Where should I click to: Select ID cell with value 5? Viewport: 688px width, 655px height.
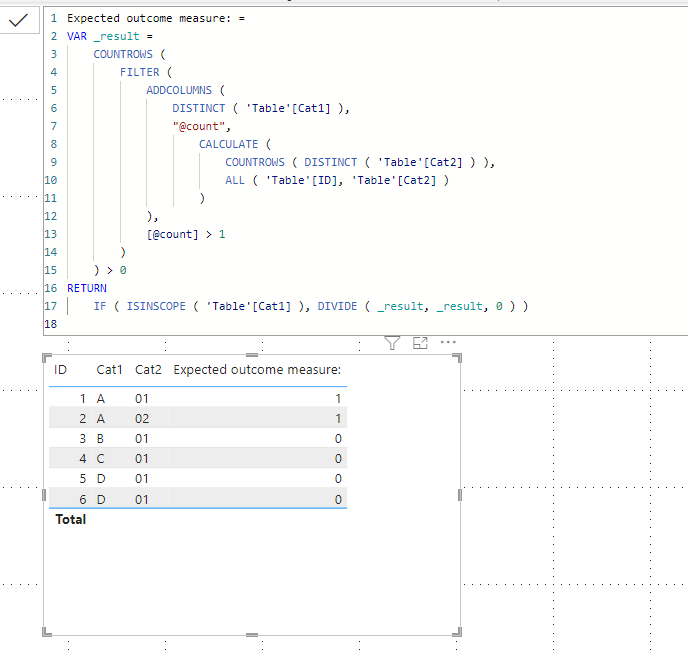click(82, 479)
